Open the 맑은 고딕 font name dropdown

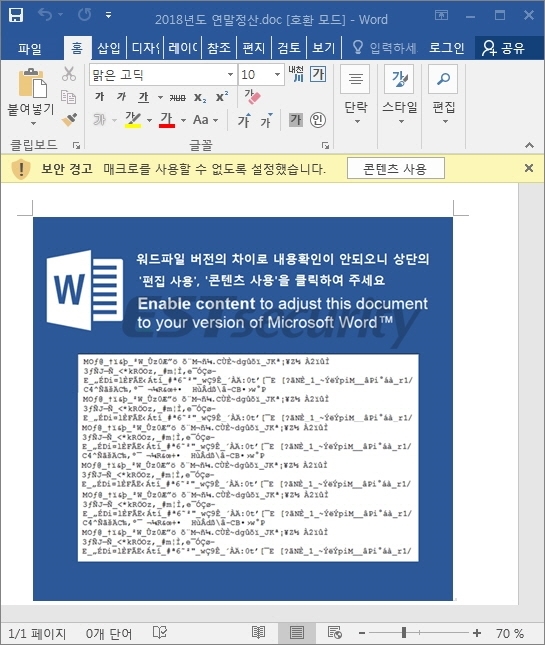pyautogui.click(x=230, y=75)
